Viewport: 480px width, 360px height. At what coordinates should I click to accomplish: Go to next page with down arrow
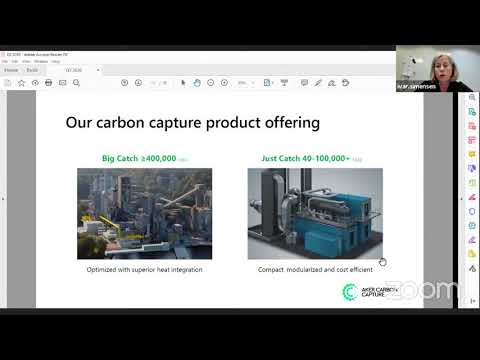tap(138, 83)
